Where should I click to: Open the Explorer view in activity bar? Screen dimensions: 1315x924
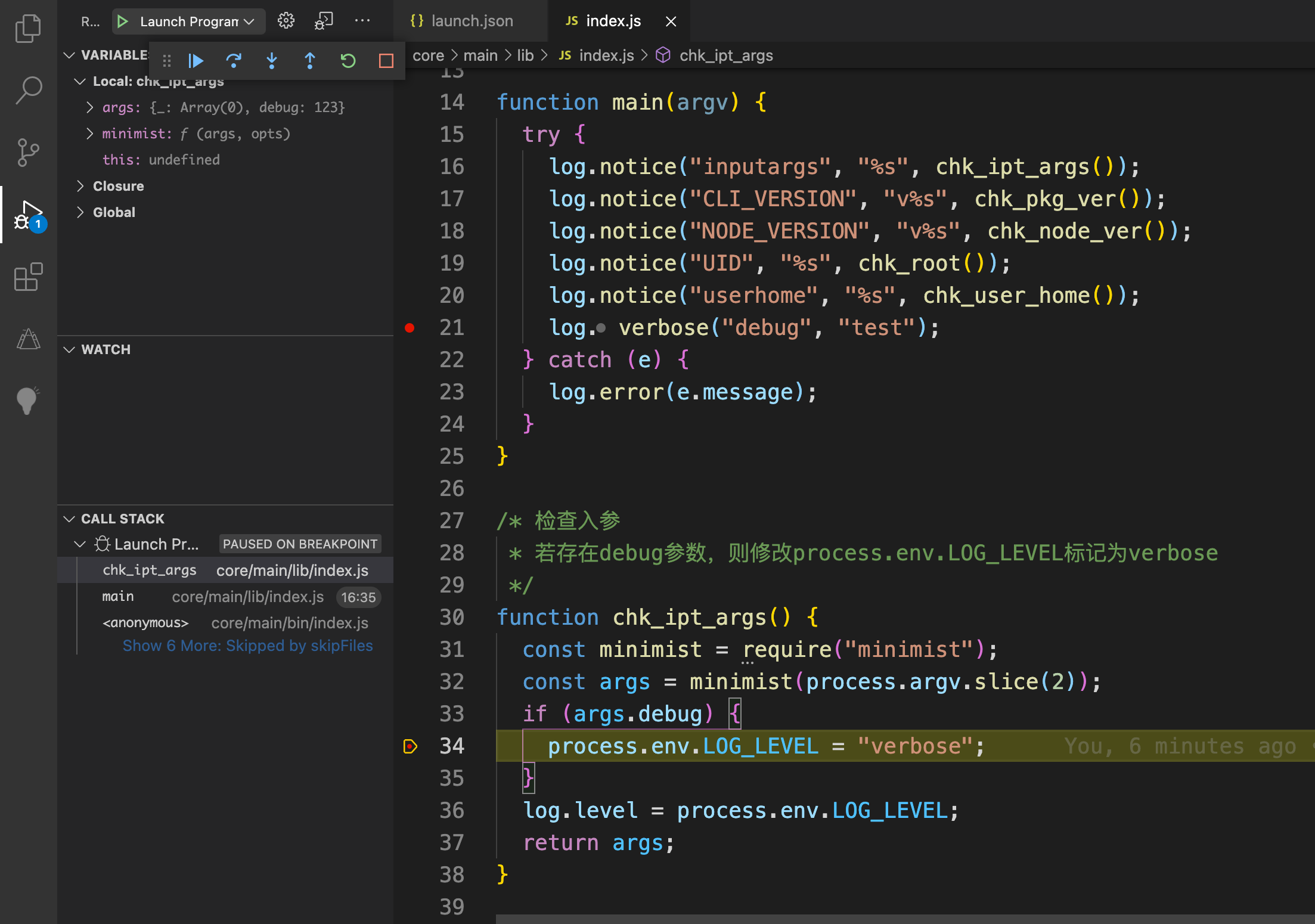pos(28,28)
